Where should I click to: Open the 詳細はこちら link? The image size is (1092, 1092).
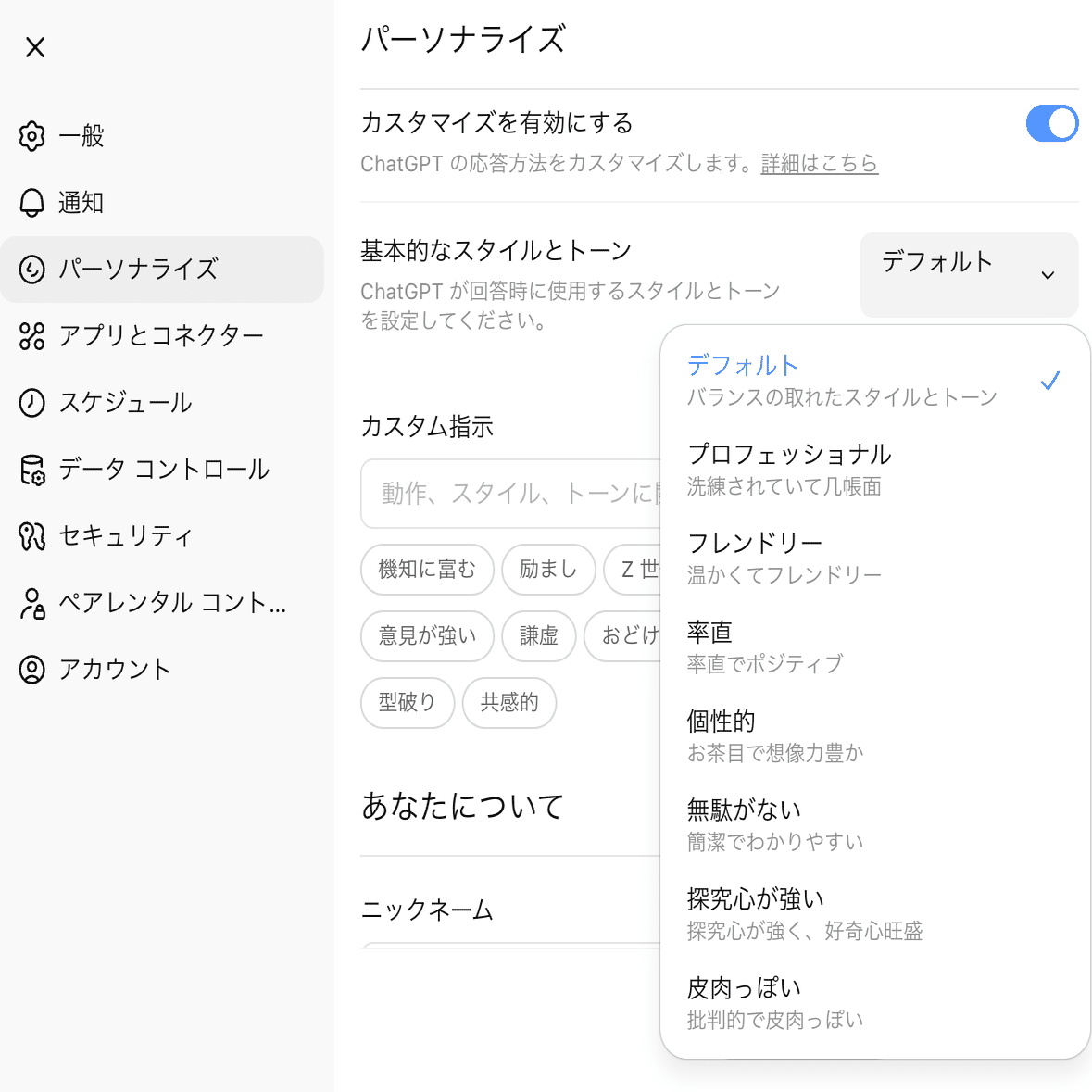(819, 164)
